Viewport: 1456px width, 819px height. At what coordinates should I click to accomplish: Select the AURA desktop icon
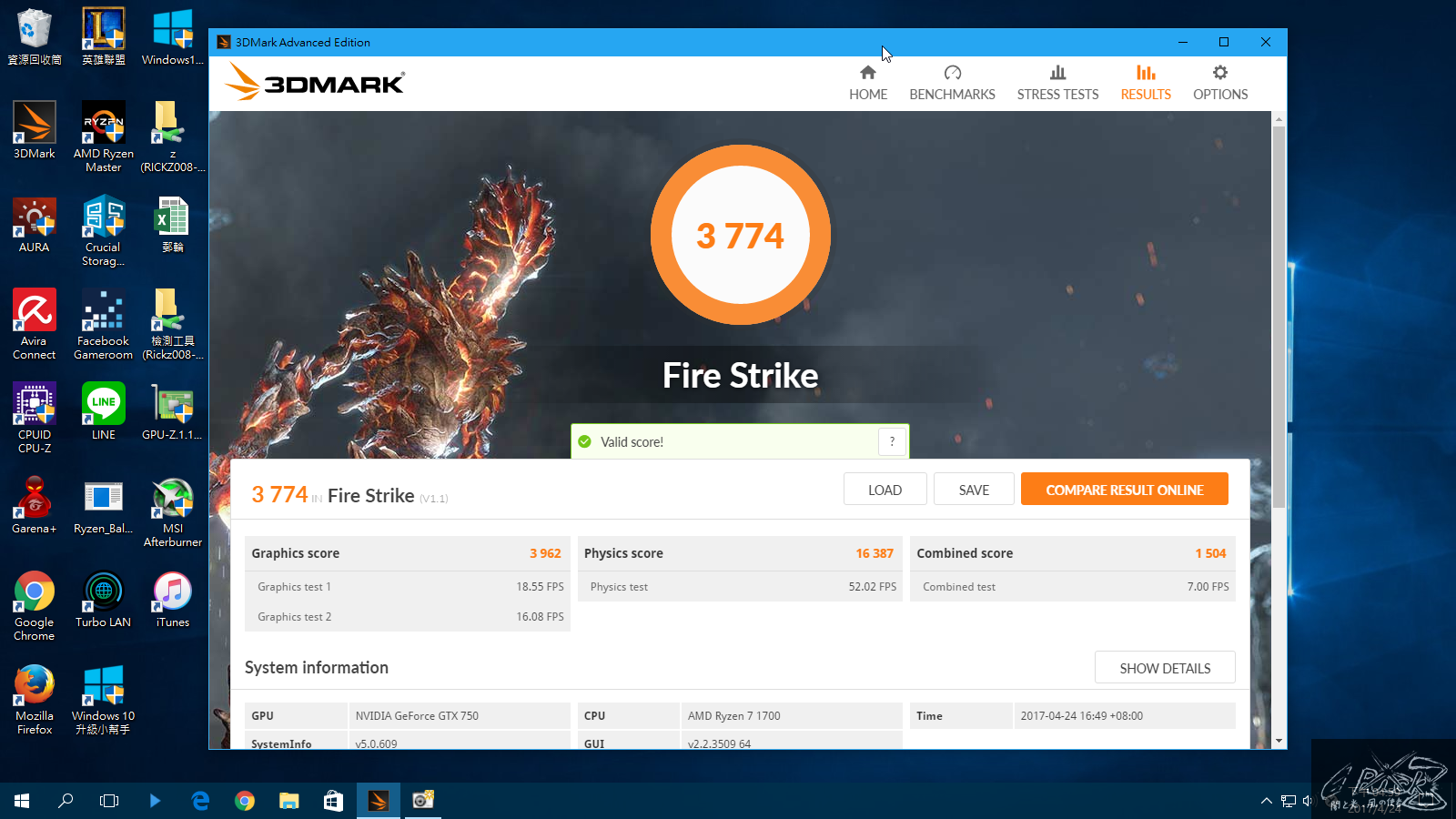tap(35, 225)
